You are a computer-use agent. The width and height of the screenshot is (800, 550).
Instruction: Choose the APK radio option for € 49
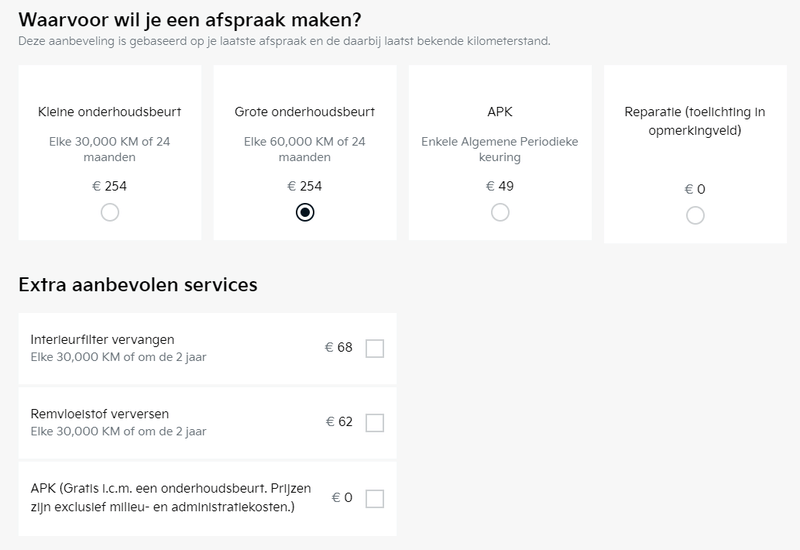click(500, 212)
